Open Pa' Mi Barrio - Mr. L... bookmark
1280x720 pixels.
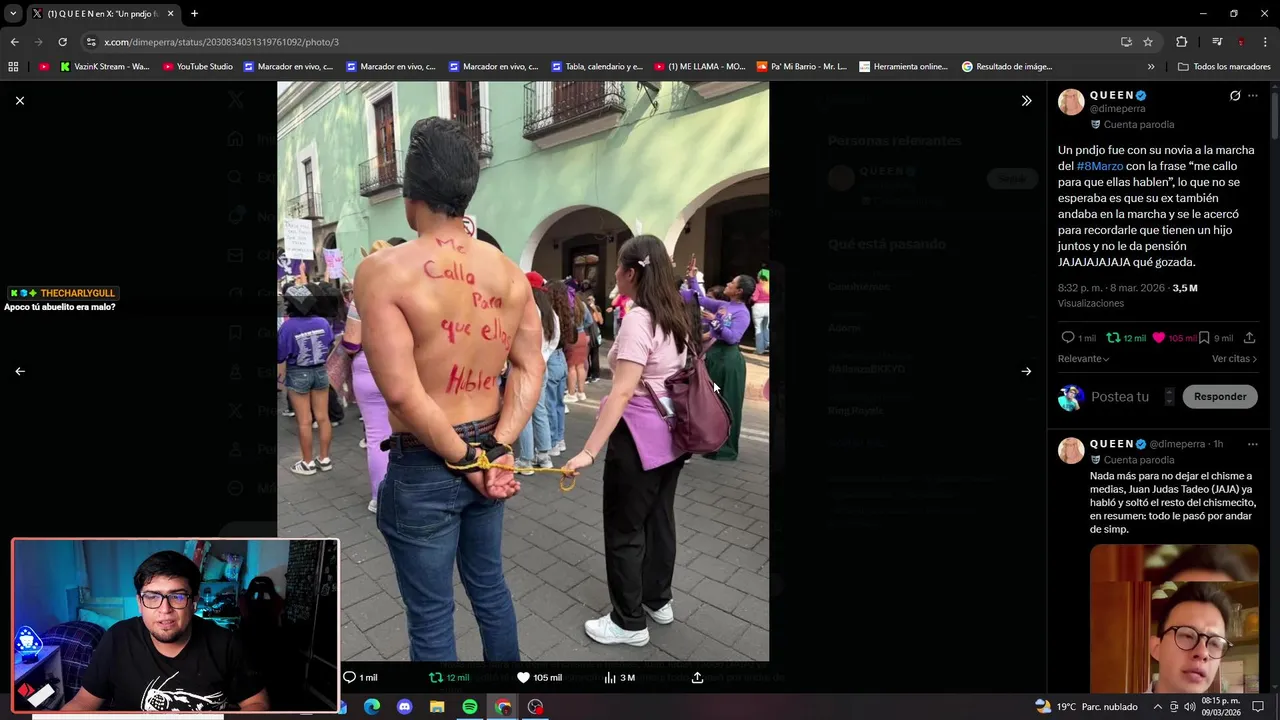(802, 67)
